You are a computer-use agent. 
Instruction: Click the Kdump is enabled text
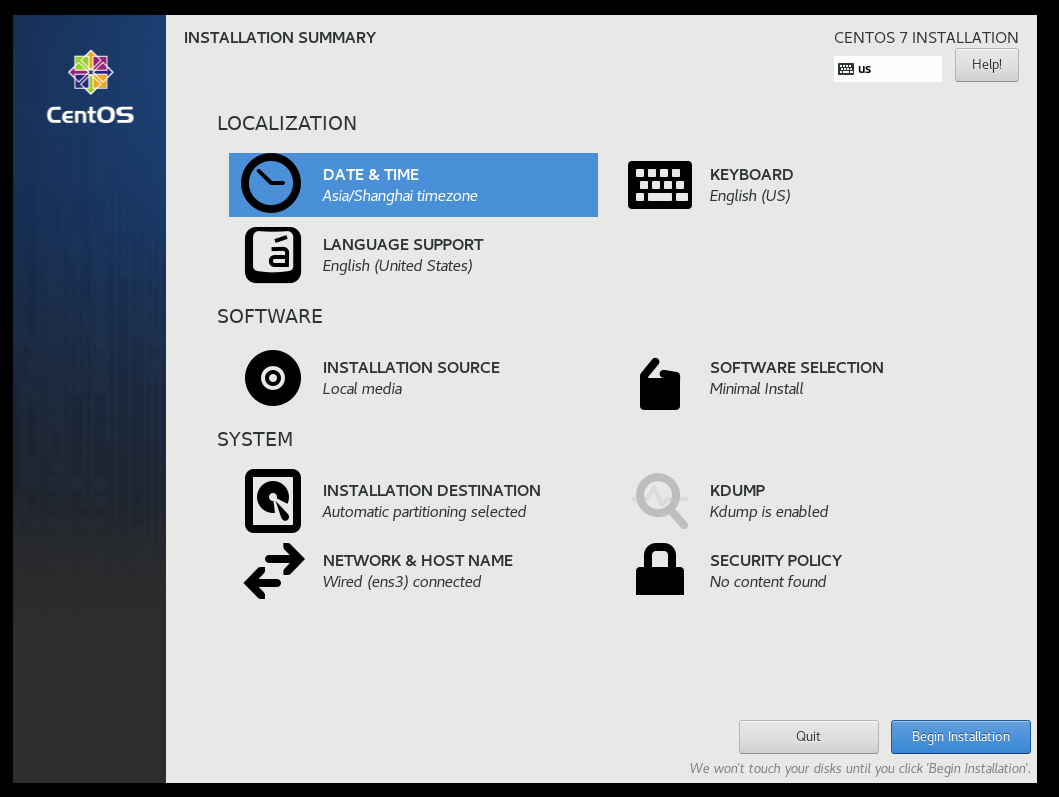[x=769, y=512]
